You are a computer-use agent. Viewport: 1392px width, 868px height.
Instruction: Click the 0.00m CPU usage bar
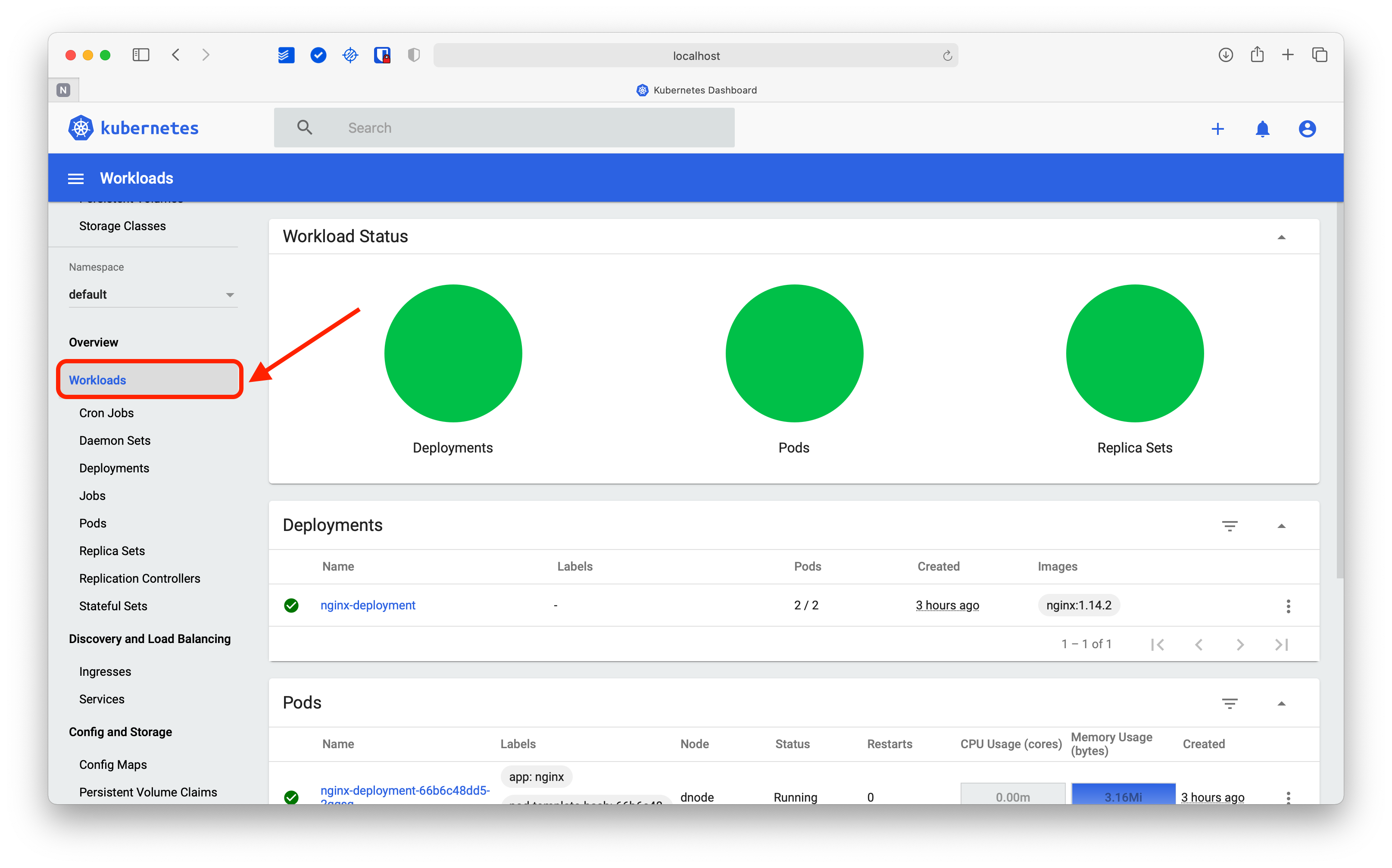(x=1013, y=794)
